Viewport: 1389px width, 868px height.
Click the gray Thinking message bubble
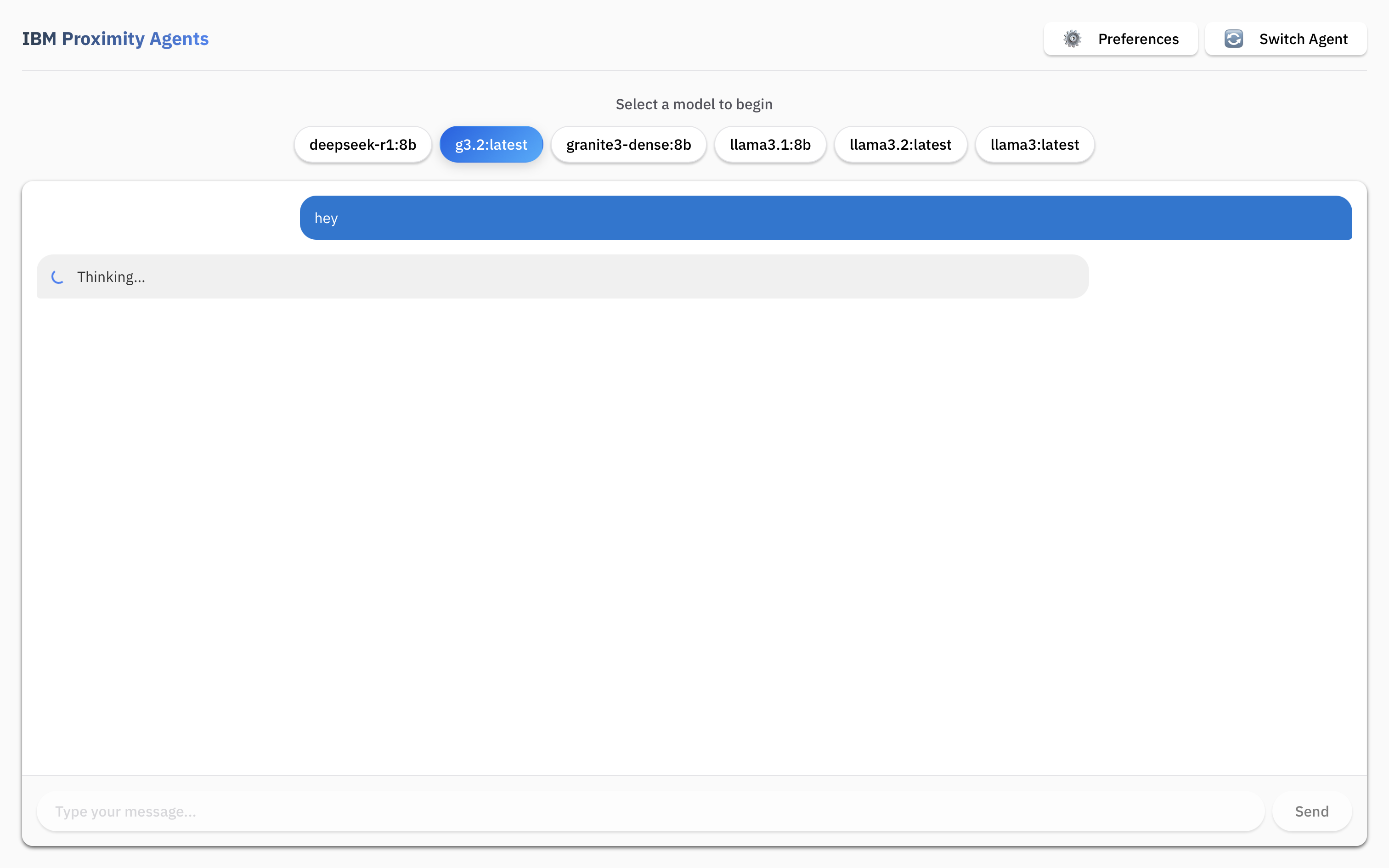[x=562, y=276]
